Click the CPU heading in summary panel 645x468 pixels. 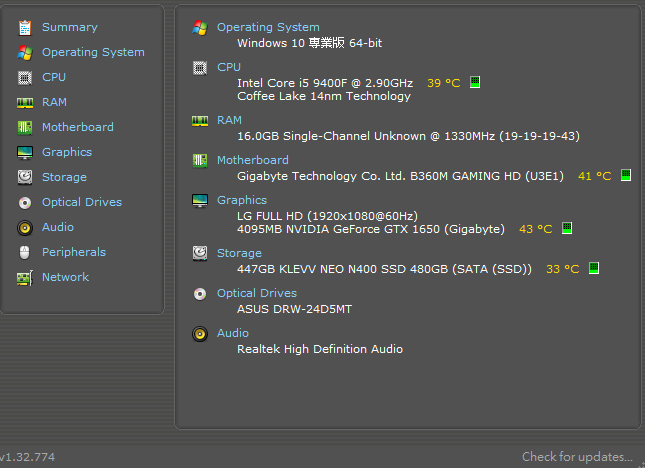coord(229,67)
